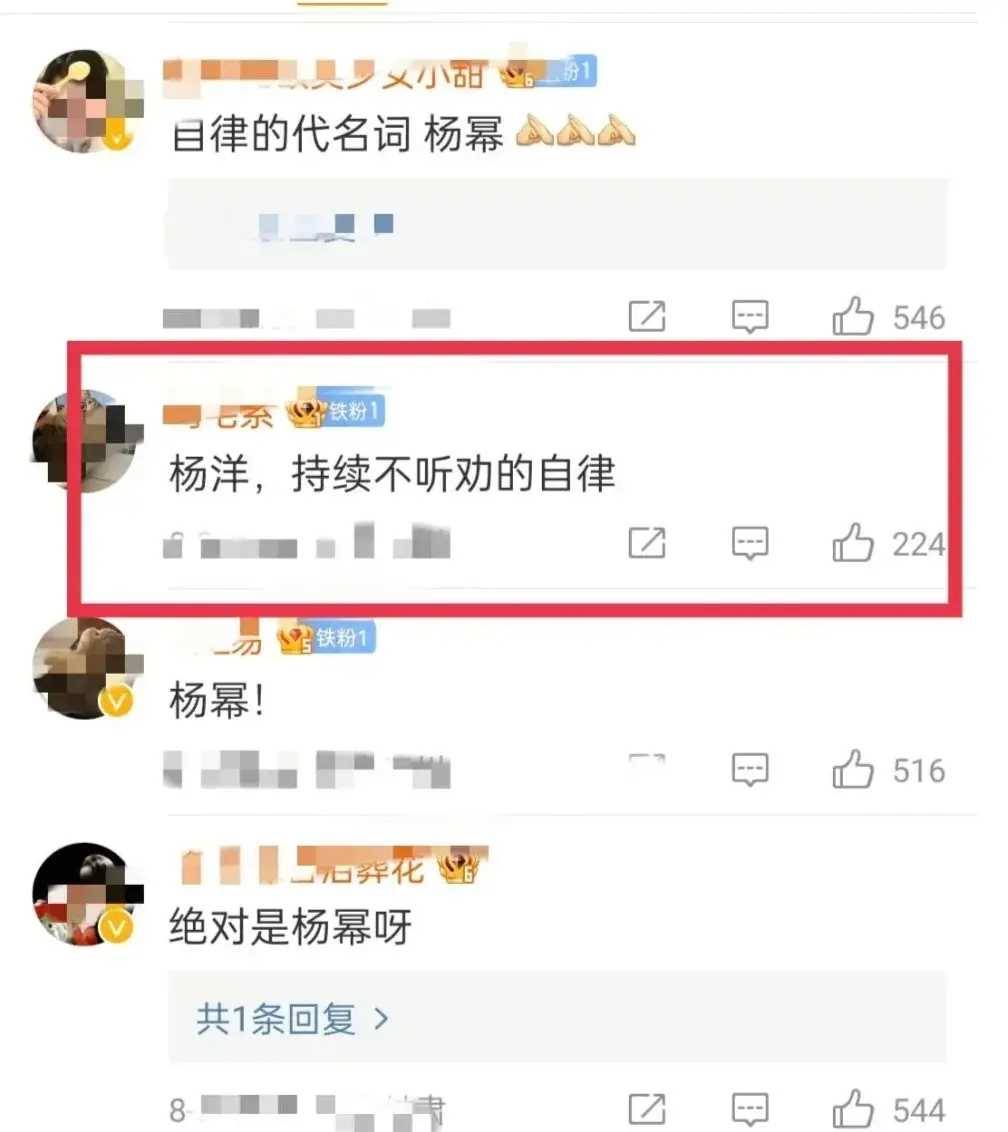Tap thumbs-up on the 杨幂! comment
This screenshot has height=1132, width=1008.
(x=853, y=769)
